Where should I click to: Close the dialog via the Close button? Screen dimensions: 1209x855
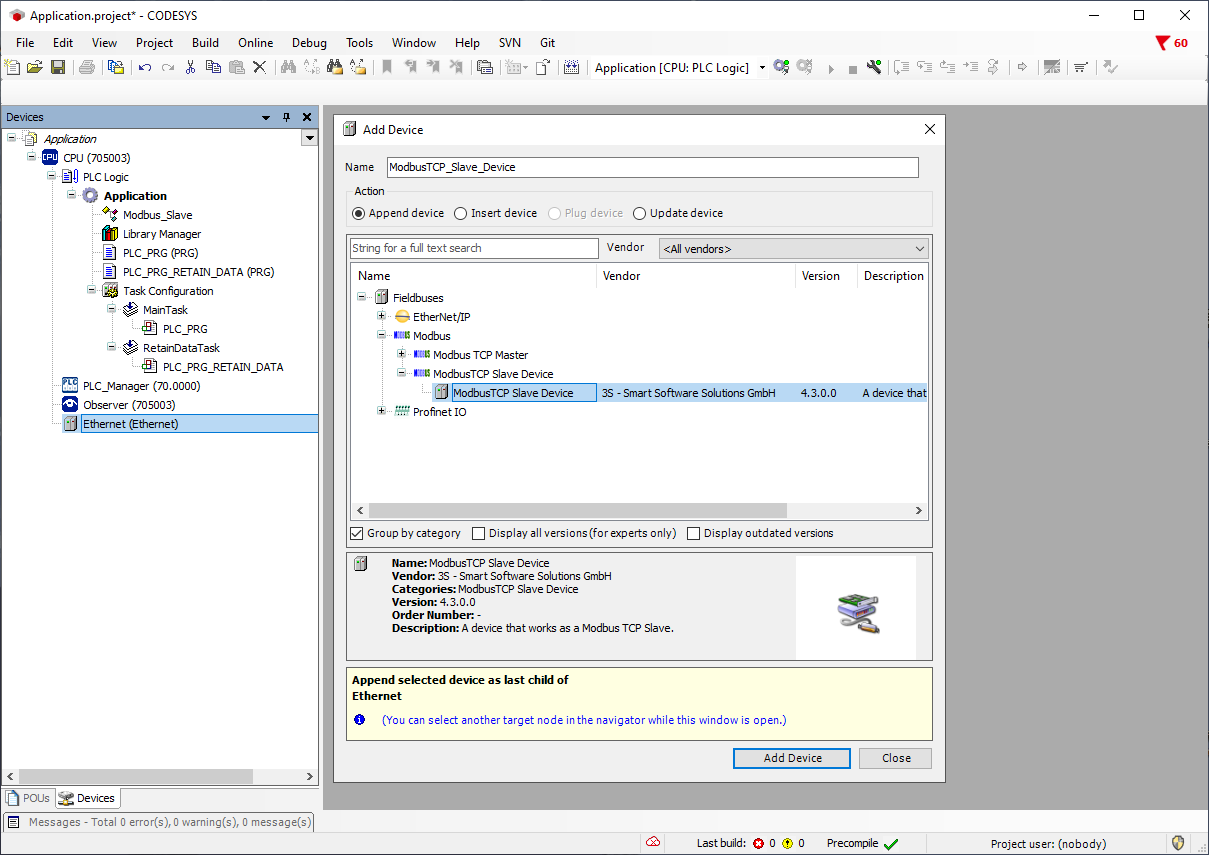(x=895, y=758)
